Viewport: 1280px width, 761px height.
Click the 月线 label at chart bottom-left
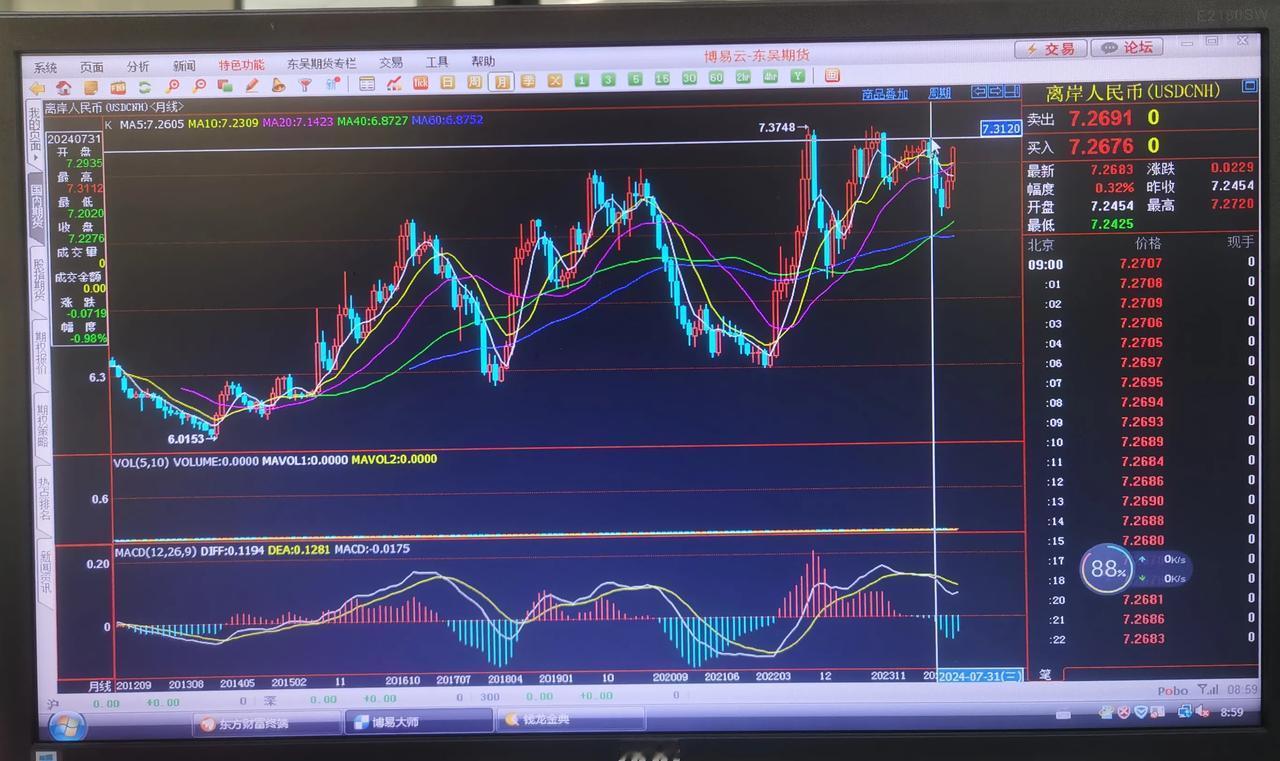click(x=100, y=686)
